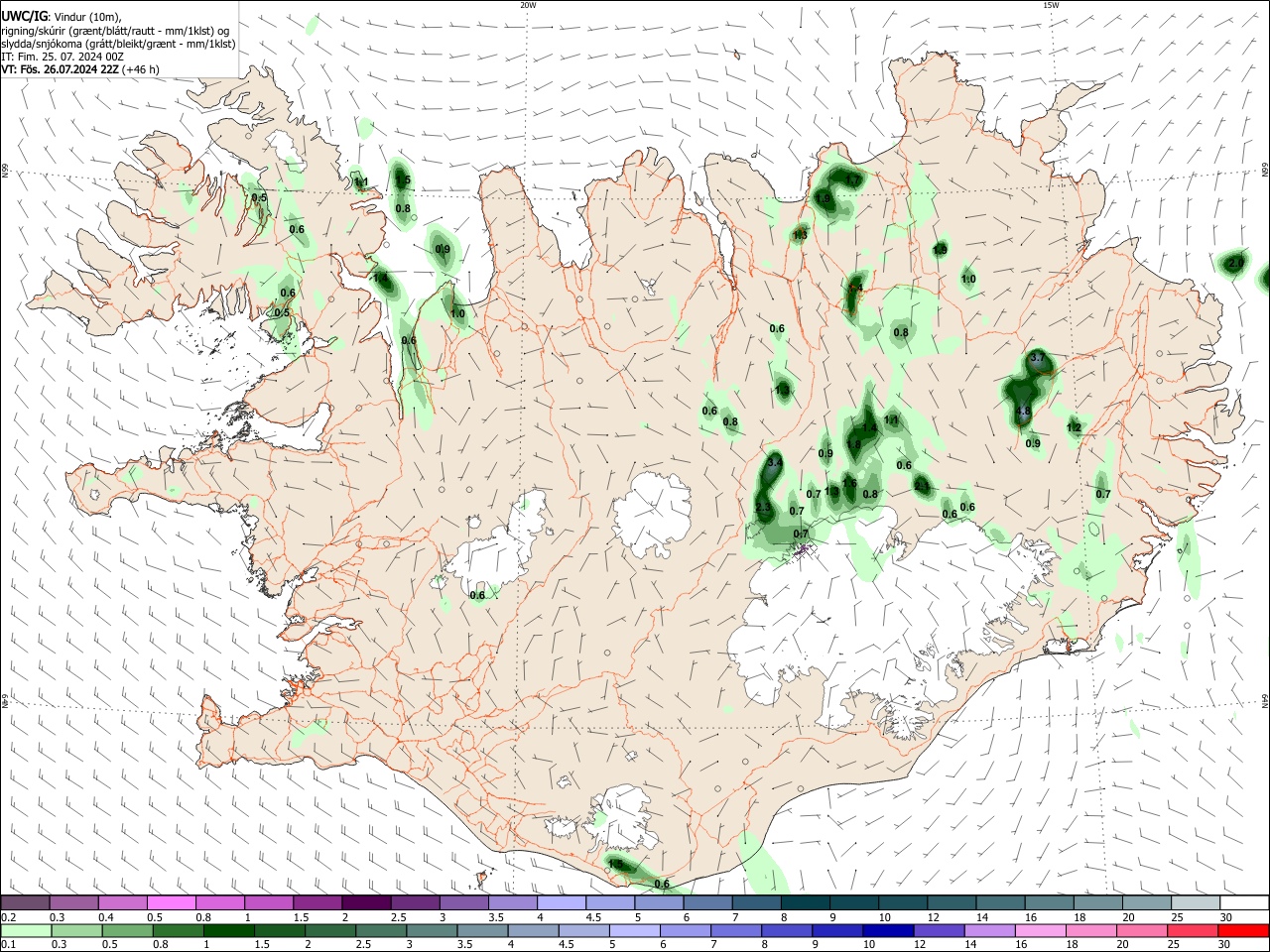Click the '1.7' precipitation value on the north coast
The image size is (1270, 952).
(x=853, y=179)
